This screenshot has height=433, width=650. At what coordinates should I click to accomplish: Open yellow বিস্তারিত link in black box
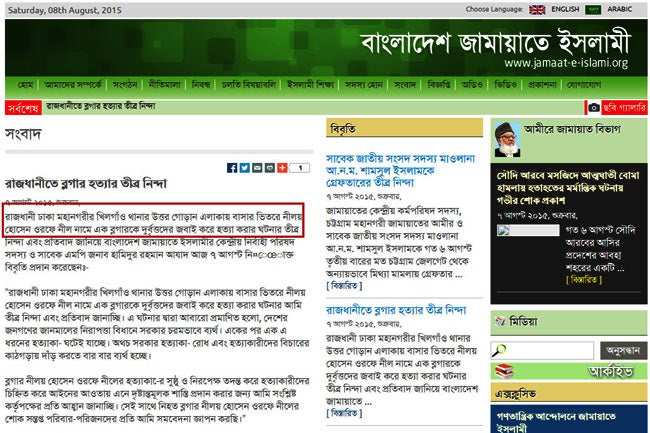tap(584, 280)
